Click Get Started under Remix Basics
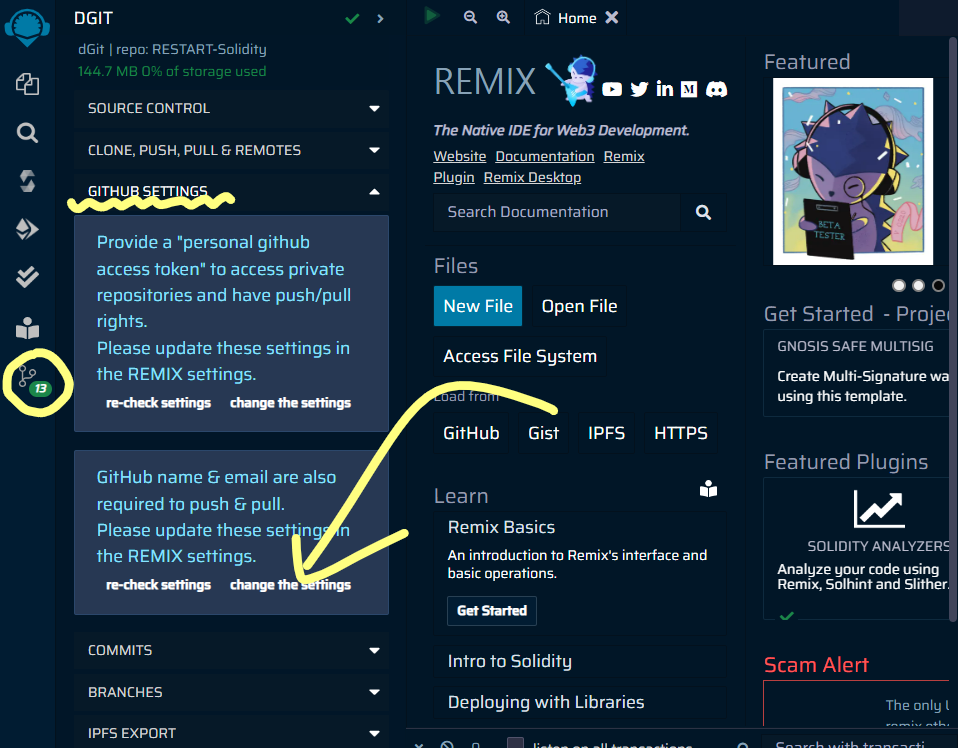Viewport: 958px width, 748px height. coord(492,610)
